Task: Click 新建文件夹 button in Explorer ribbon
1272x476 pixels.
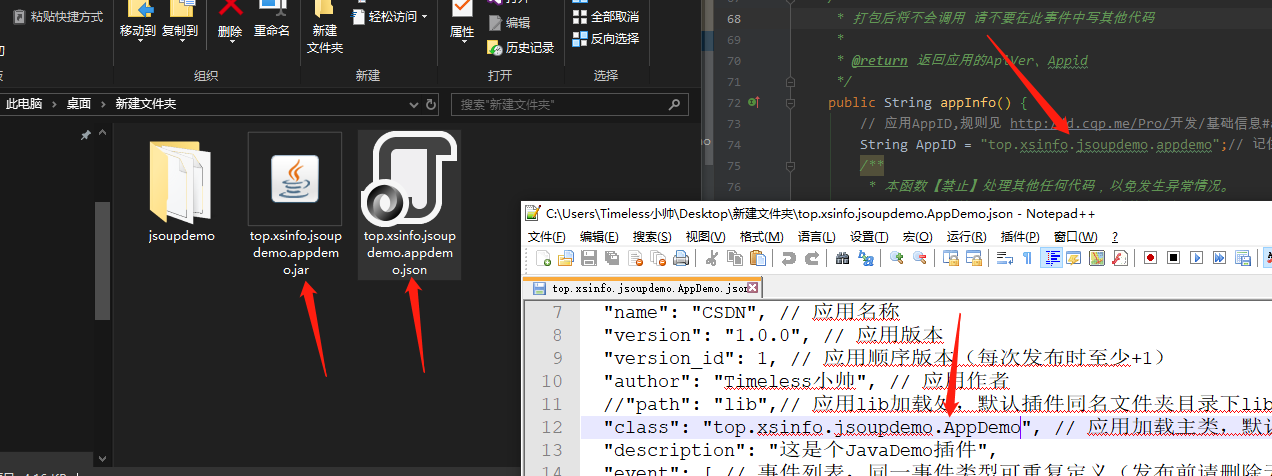Action: tap(325, 28)
